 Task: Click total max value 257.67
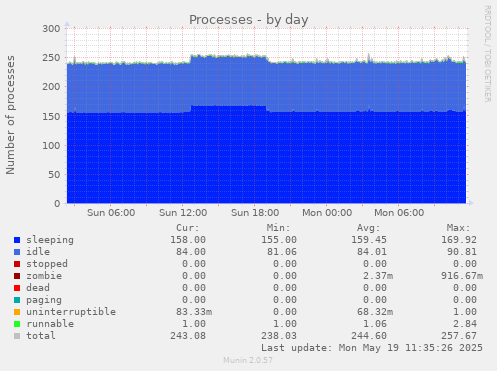pos(459,336)
